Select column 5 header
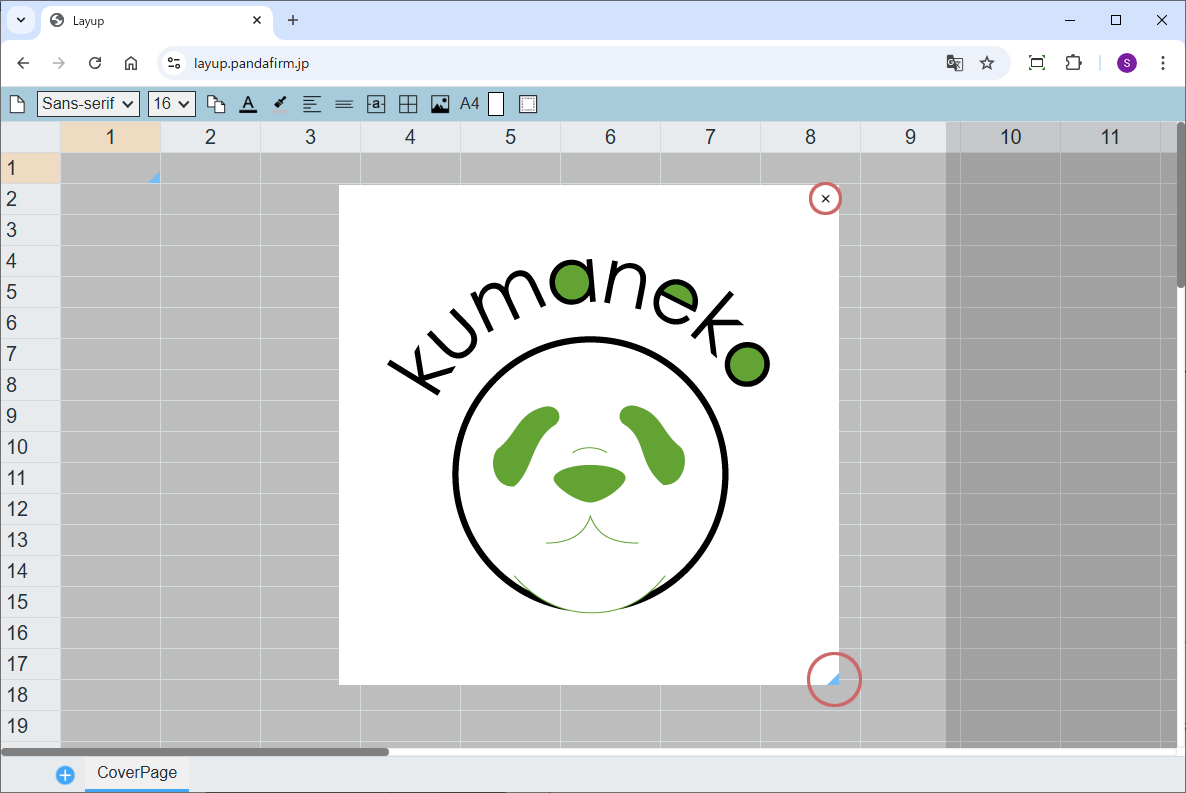 pyautogui.click(x=510, y=137)
